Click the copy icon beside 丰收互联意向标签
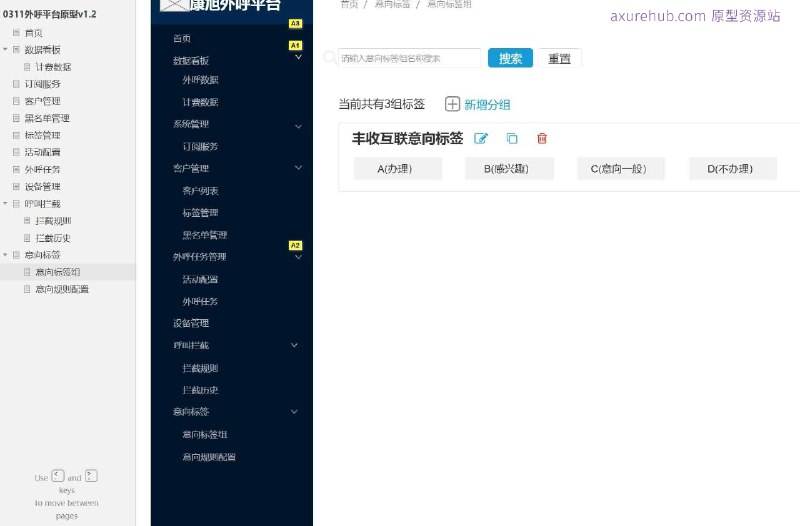The width and height of the screenshot is (800, 526). pyautogui.click(x=512, y=138)
